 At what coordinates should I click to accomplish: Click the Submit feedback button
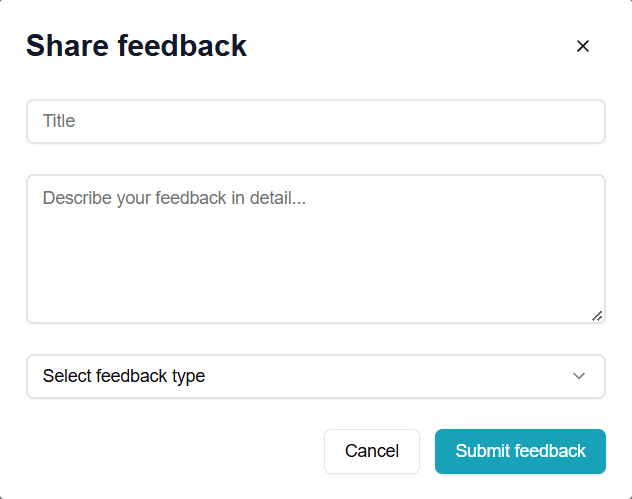click(520, 451)
